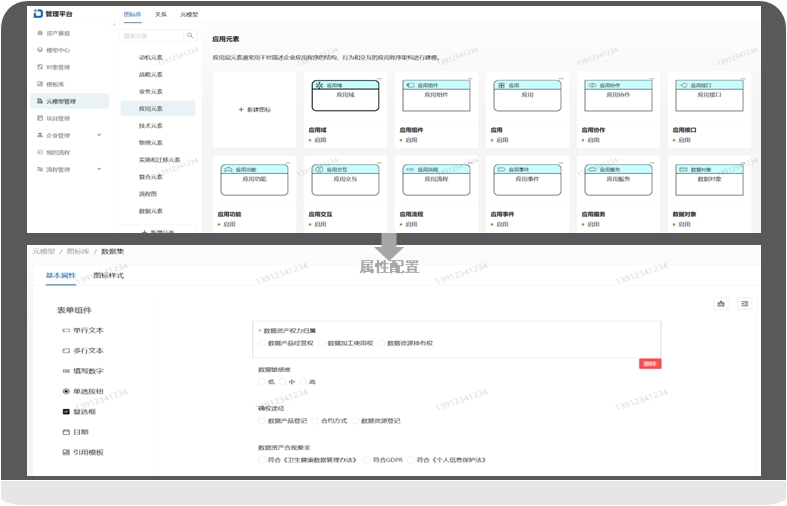Select category 动机元素
Screen dimensions: 787x506
click(151, 57)
